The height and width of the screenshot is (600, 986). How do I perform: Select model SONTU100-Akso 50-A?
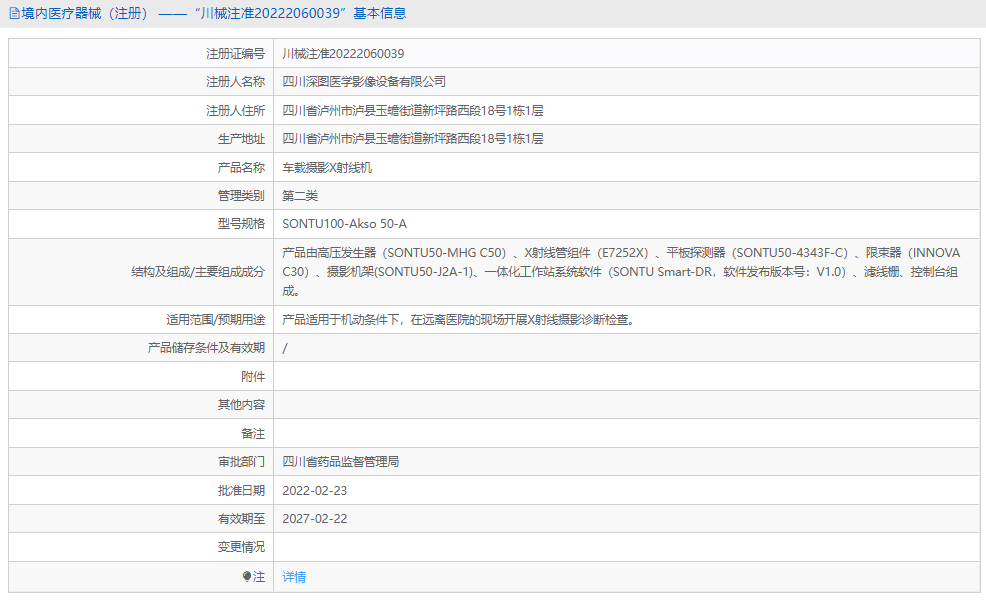click(344, 224)
